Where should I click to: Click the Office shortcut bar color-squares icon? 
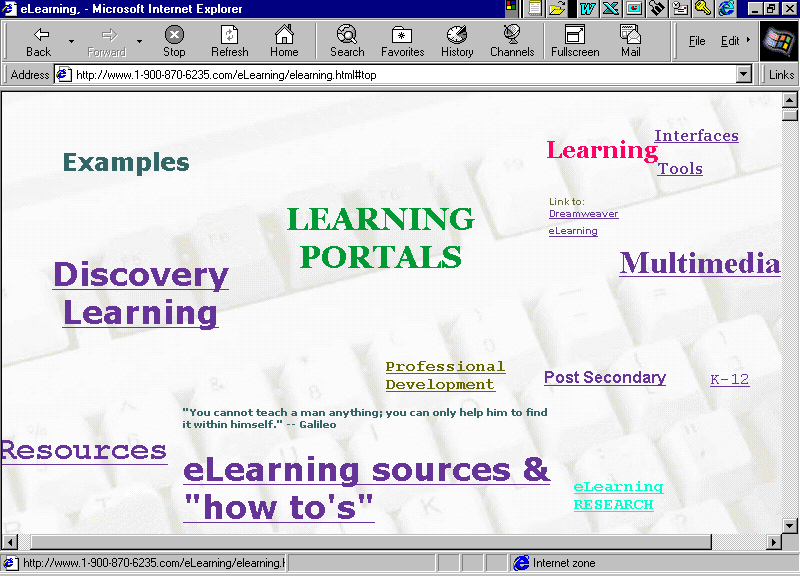[511, 7]
